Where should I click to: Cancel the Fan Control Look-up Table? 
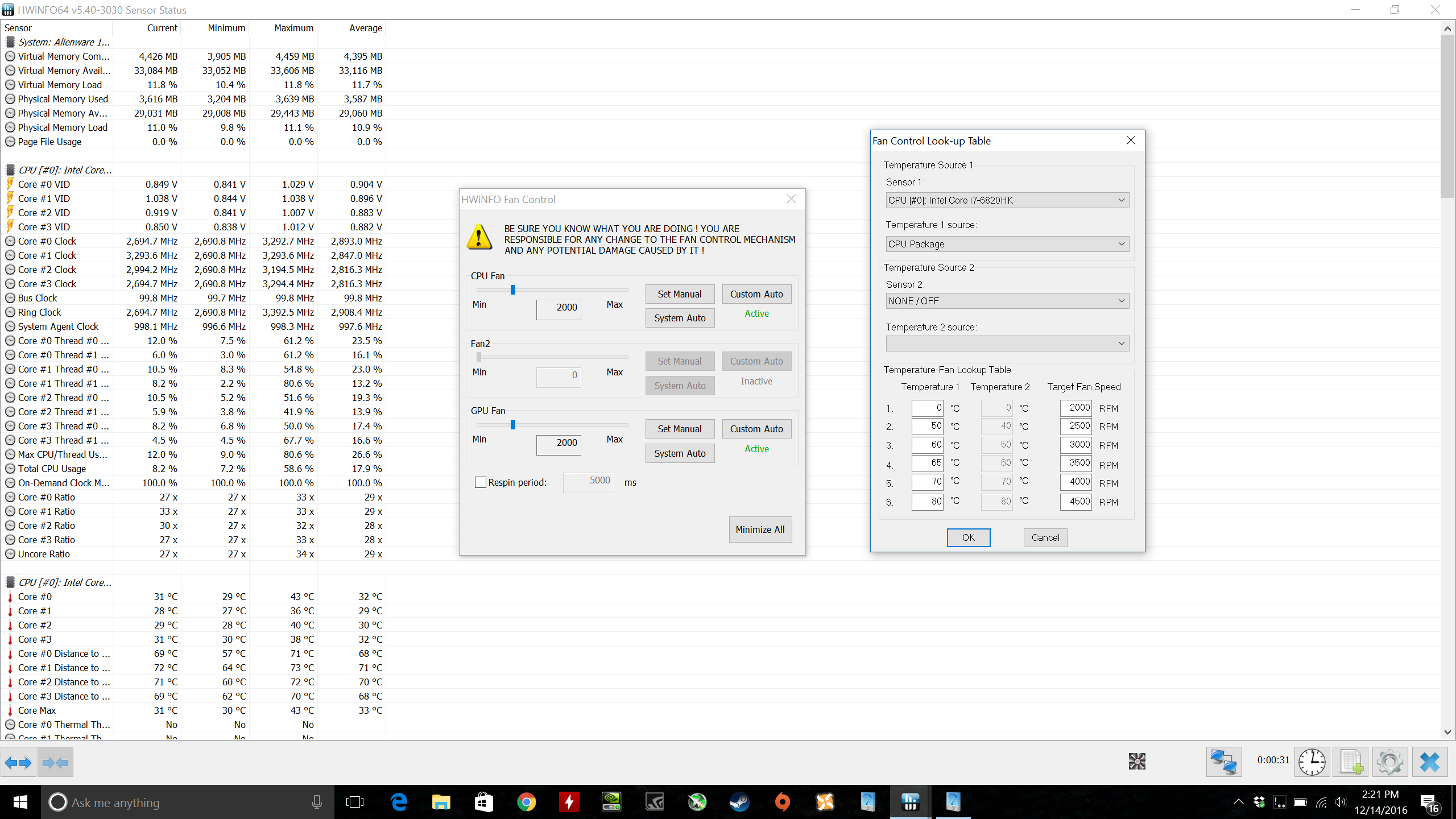pyautogui.click(x=1045, y=537)
